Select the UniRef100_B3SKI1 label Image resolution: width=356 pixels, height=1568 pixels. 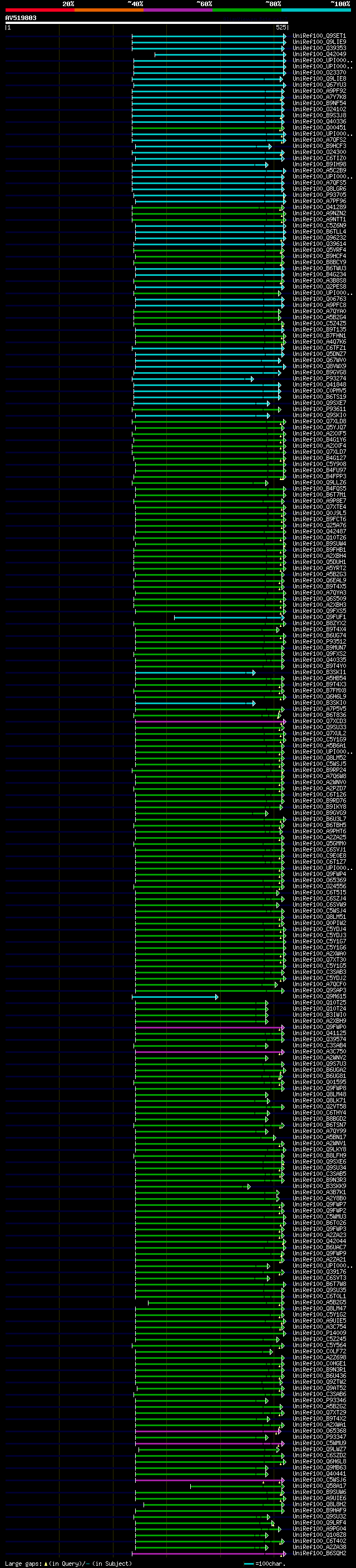tap(319, 672)
